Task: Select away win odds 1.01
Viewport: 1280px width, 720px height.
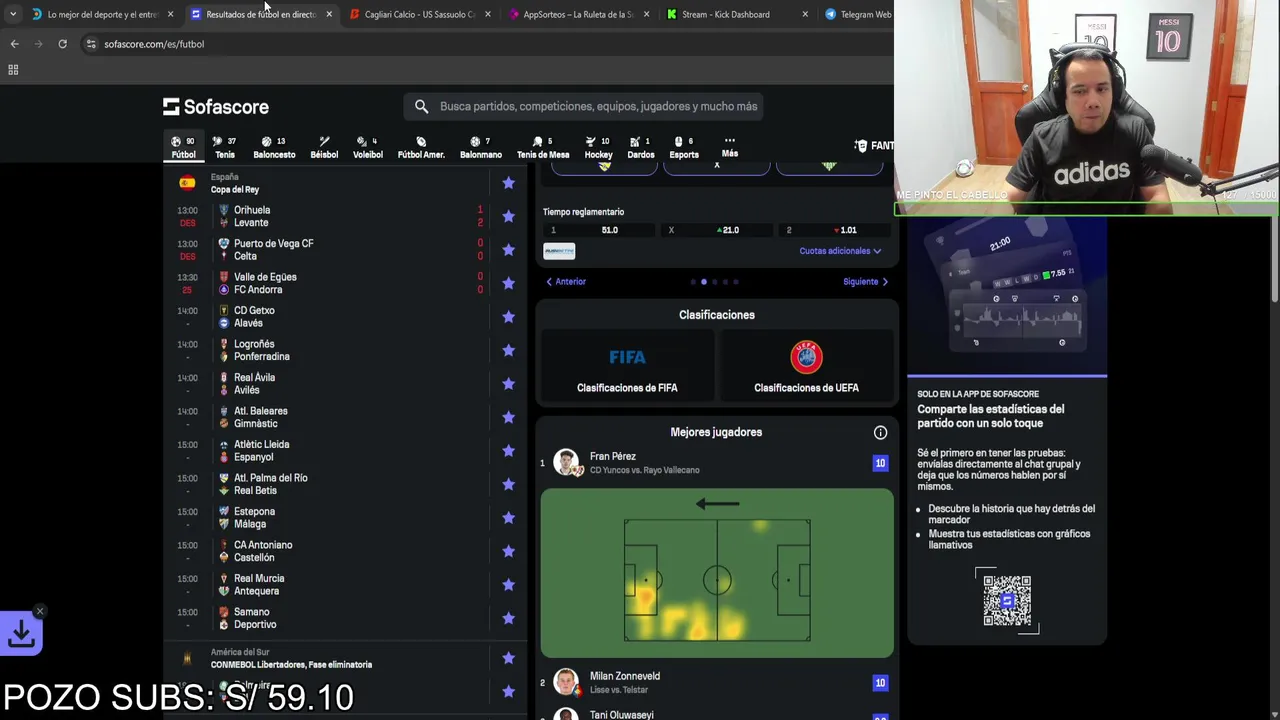Action: (x=834, y=230)
